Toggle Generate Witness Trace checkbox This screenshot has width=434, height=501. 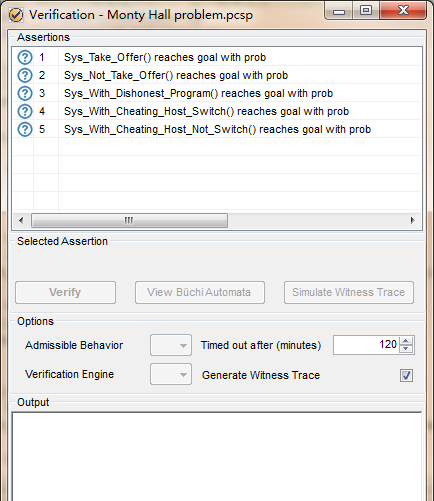point(406,375)
